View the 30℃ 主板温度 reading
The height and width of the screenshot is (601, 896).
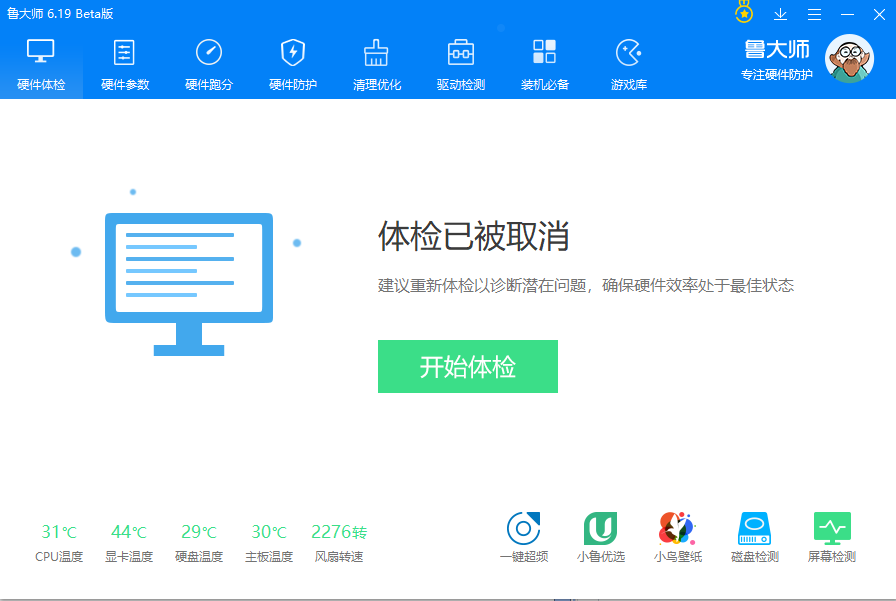pyautogui.click(x=269, y=543)
